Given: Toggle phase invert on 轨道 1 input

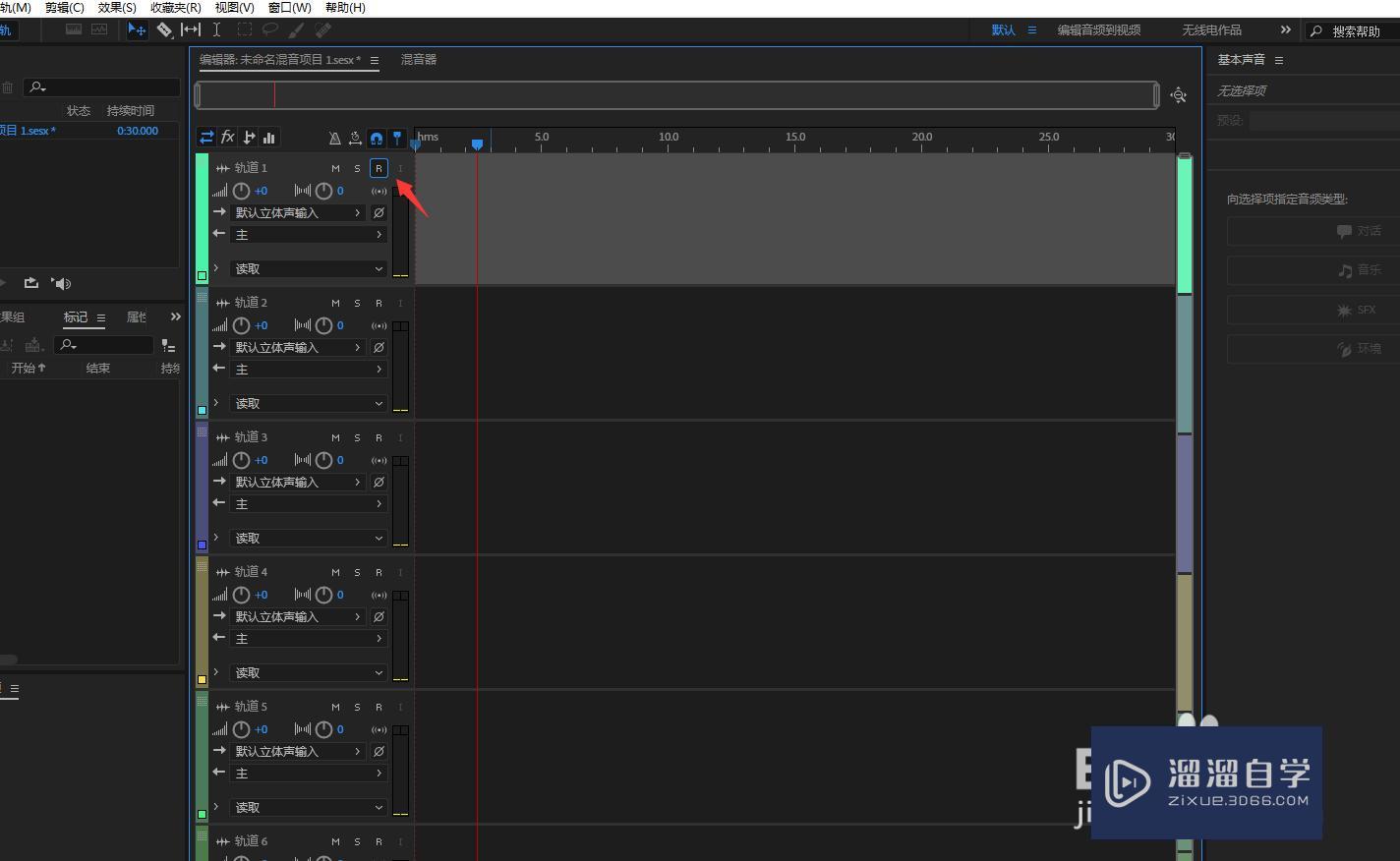Looking at the screenshot, I should pos(379,213).
